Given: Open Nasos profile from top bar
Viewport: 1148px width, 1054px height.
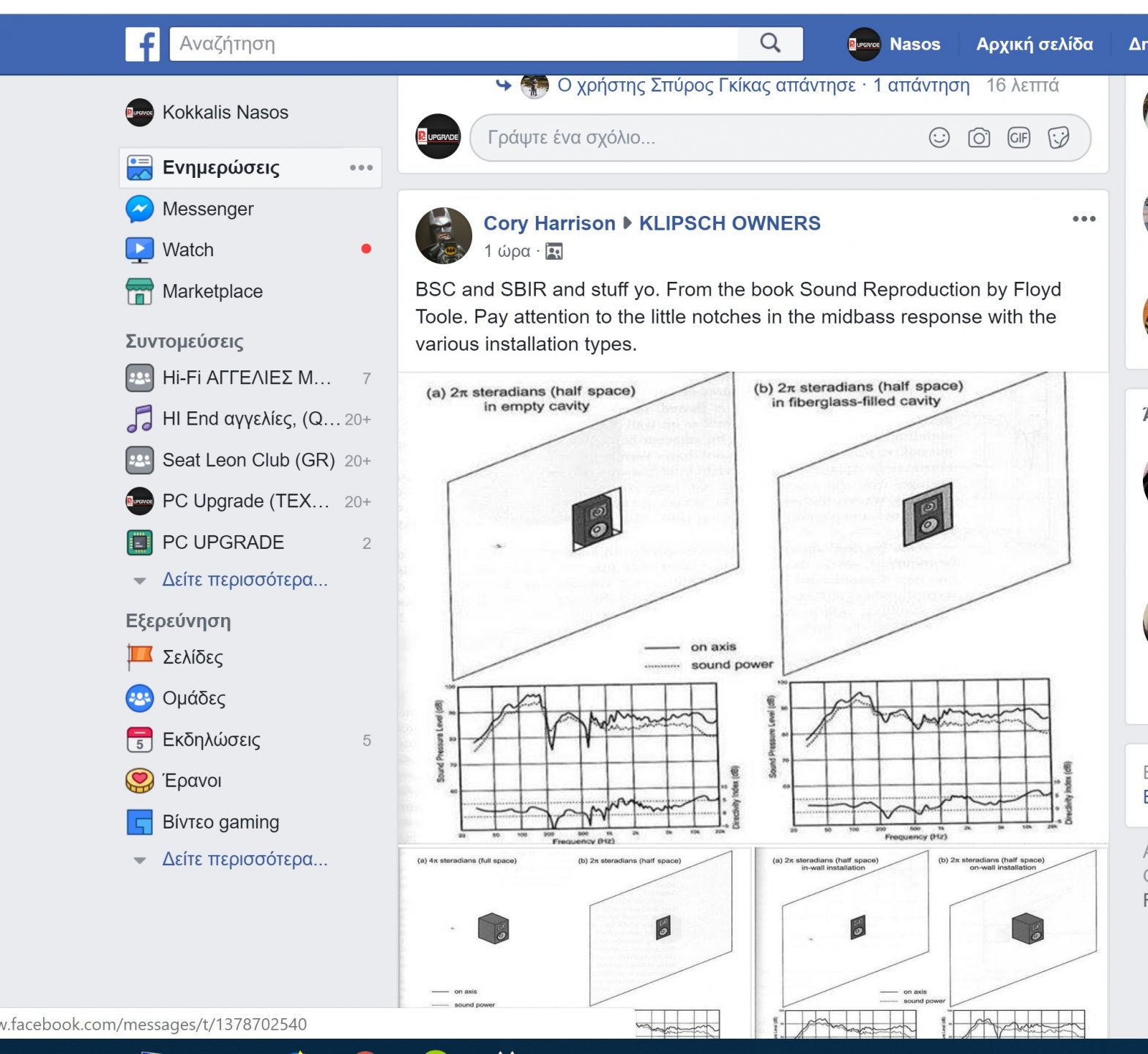Looking at the screenshot, I should click(914, 44).
